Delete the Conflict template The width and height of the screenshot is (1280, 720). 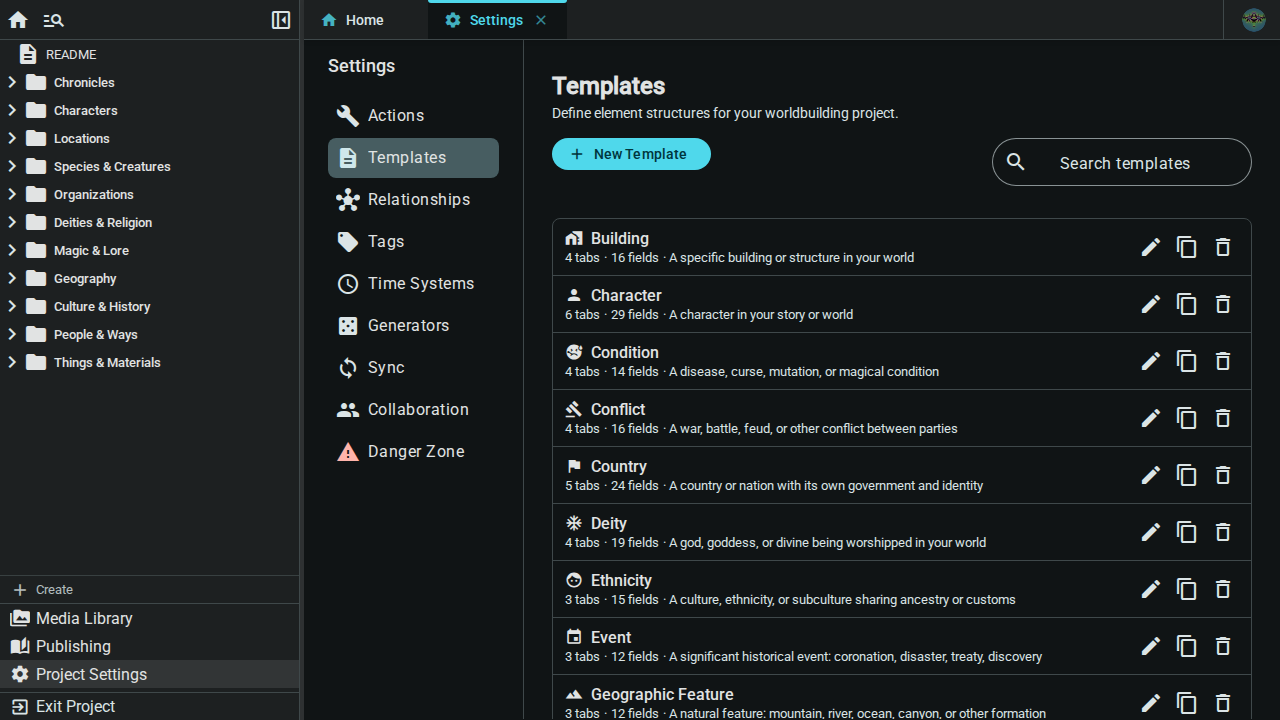point(1223,418)
